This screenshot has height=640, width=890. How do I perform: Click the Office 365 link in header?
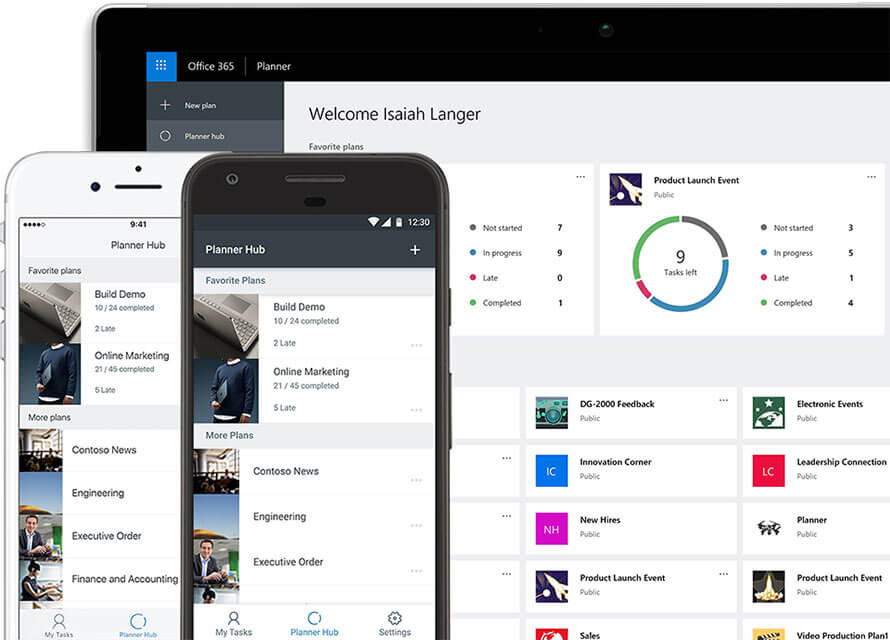click(210, 66)
